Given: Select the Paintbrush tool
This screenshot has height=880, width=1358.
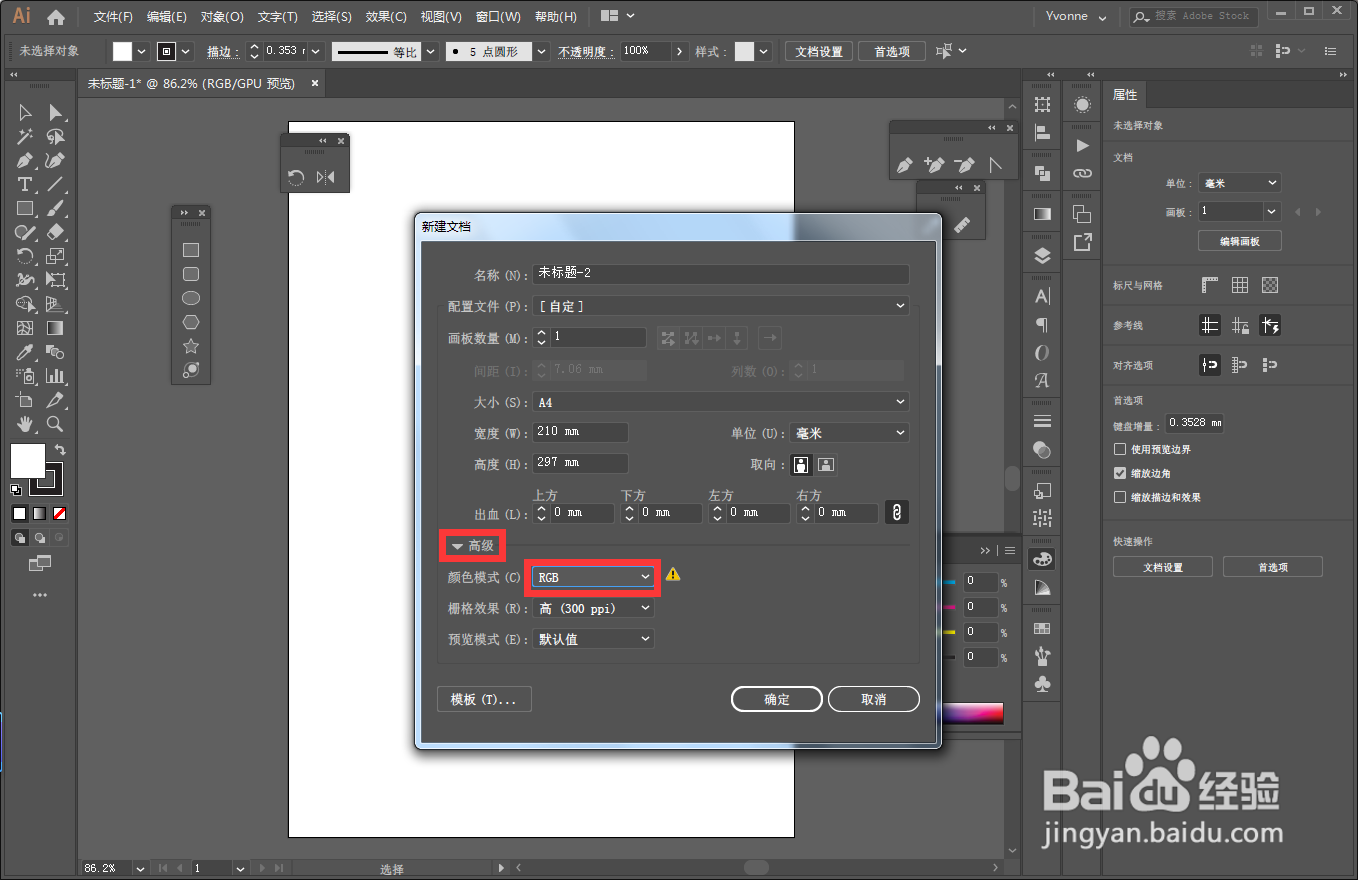Looking at the screenshot, I should (x=56, y=208).
